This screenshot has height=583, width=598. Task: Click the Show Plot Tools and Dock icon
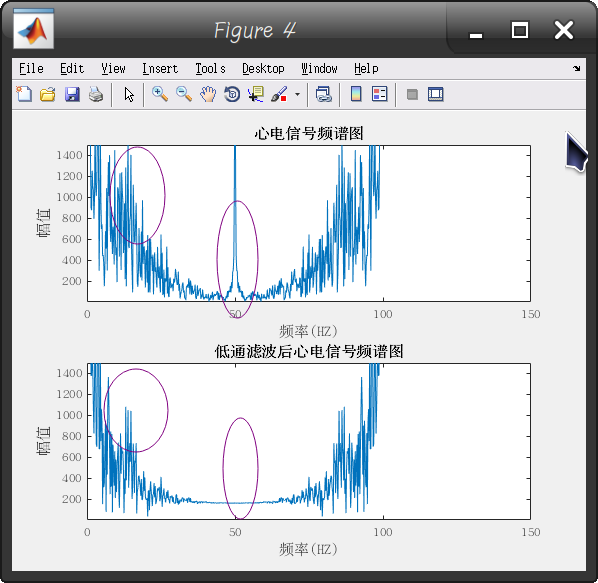(436, 94)
